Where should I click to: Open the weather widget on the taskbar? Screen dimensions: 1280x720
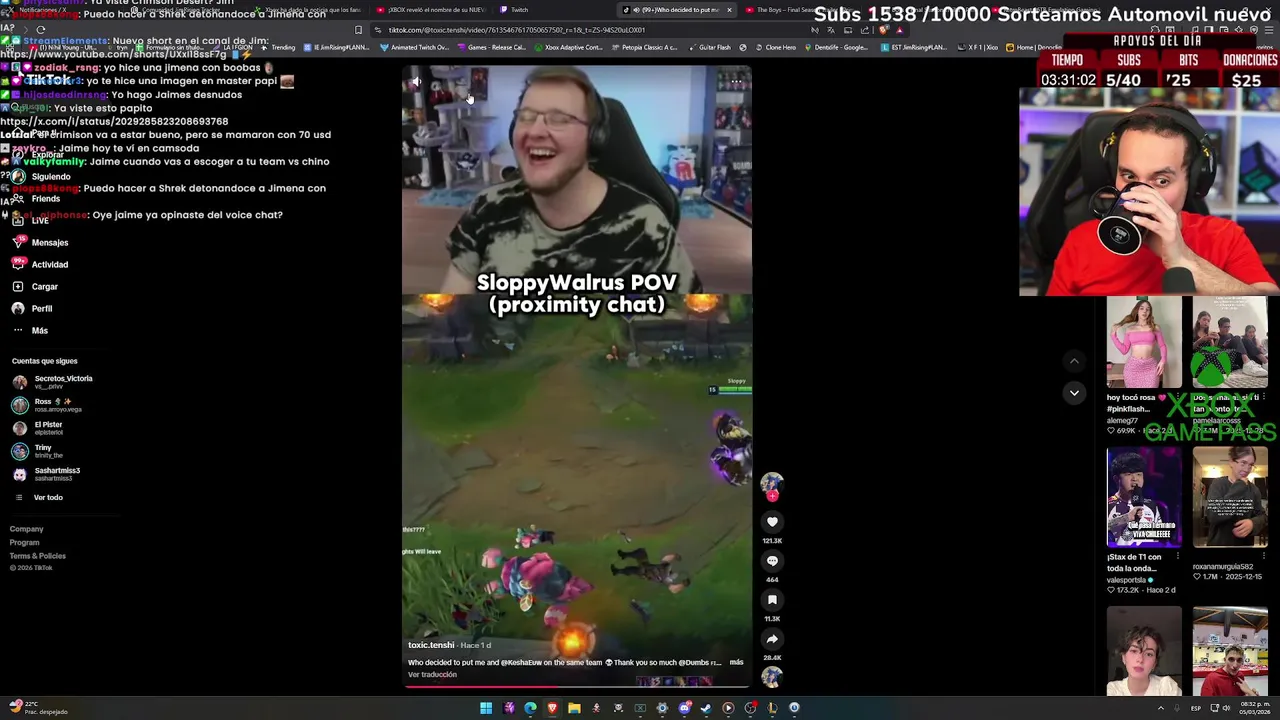click(x=38, y=708)
